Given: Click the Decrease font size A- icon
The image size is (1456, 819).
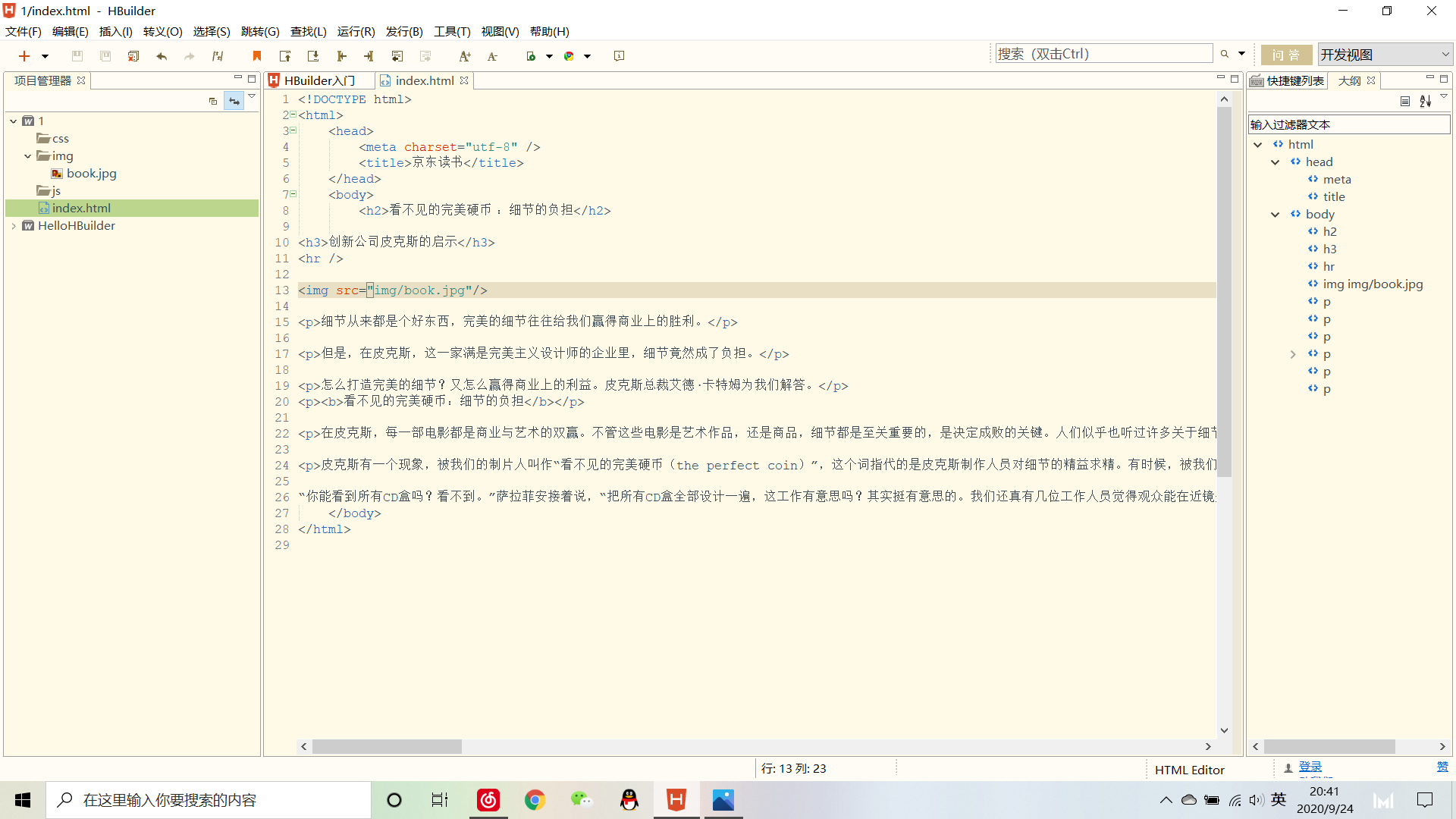Looking at the screenshot, I should (x=493, y=56).
